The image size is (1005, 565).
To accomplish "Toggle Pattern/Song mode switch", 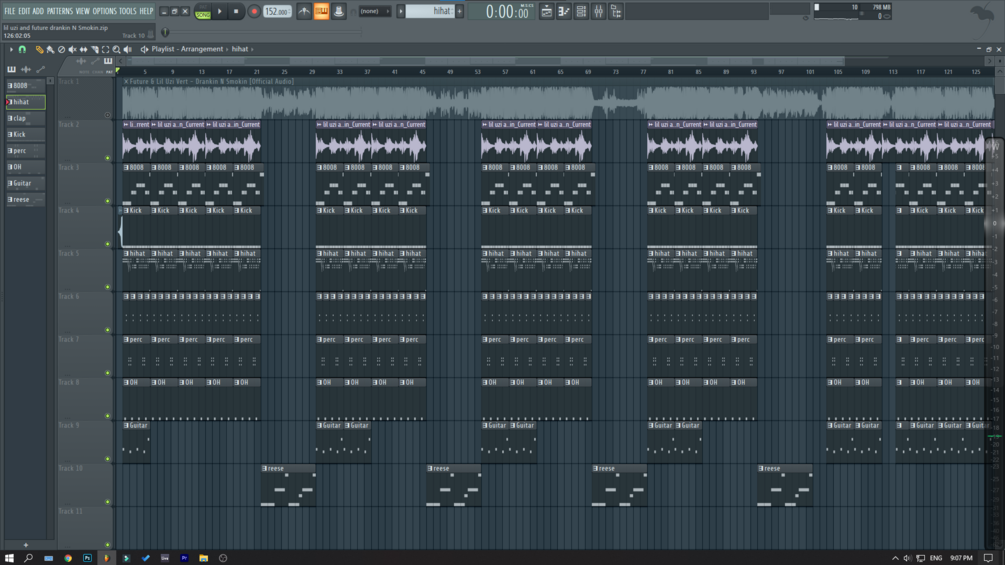I will click(203, 12).
